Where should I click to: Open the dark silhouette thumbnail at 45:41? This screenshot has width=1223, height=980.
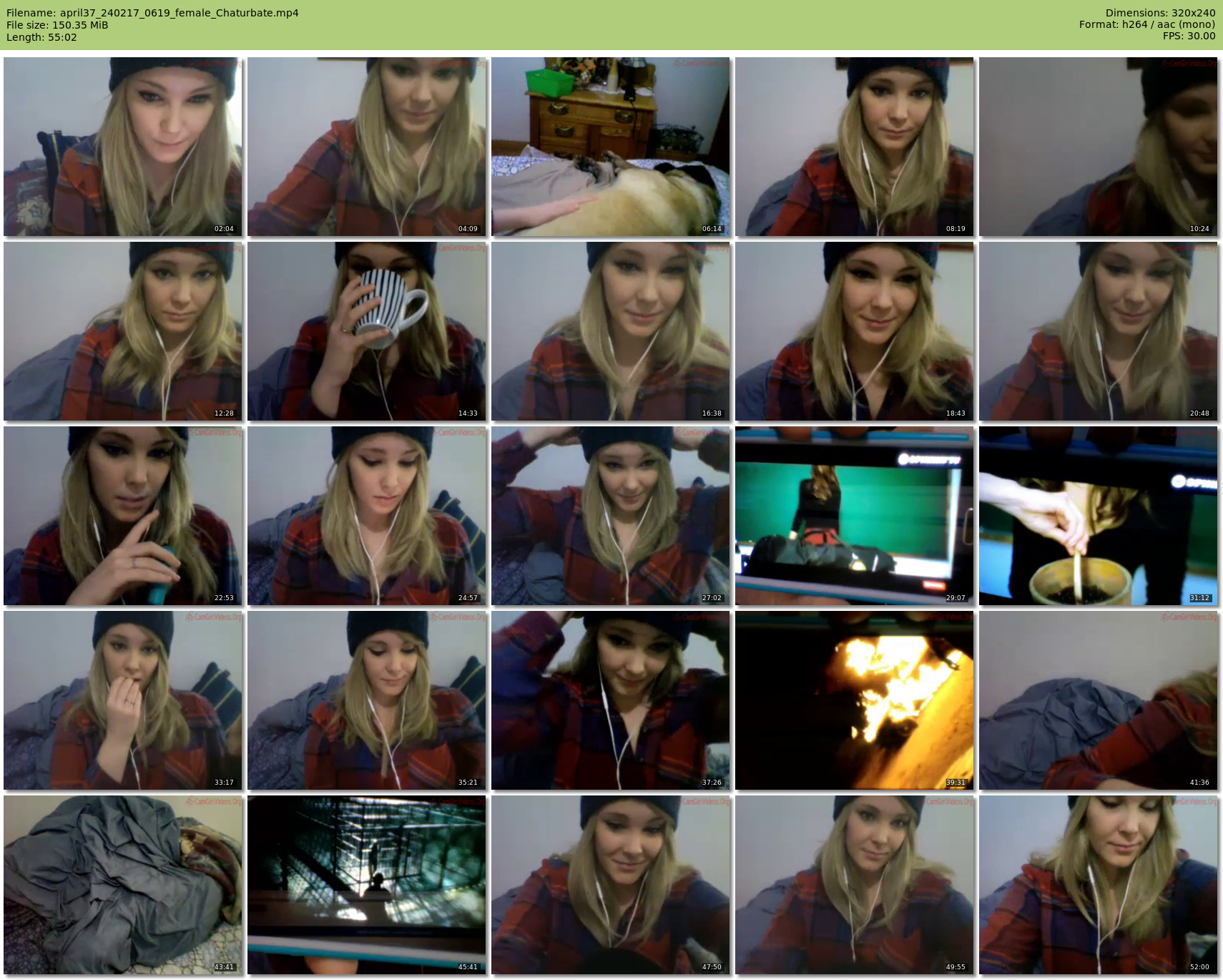coord(366,885)
